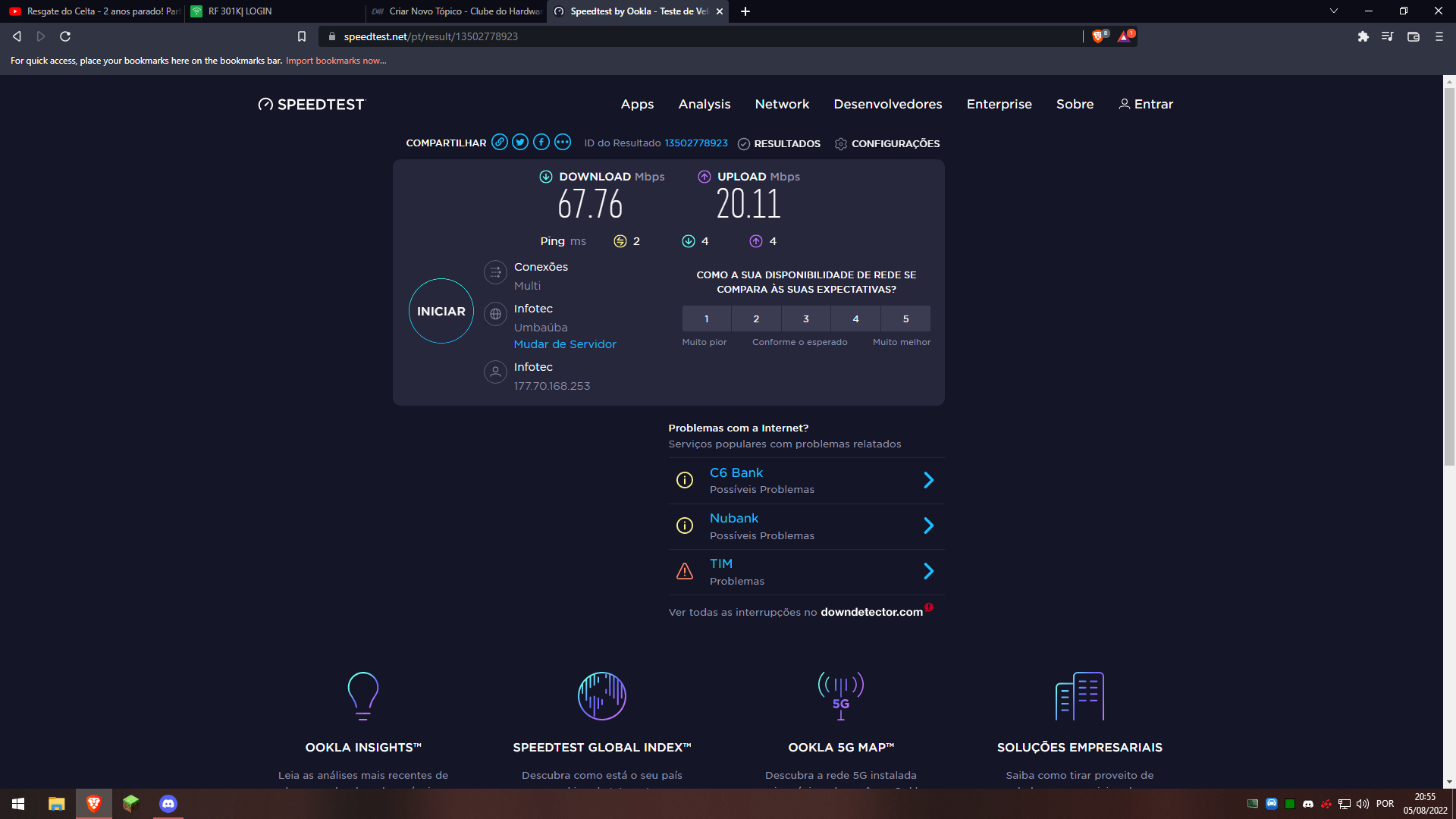Click Ookla 5G Map antenna icon

coord(841,695)
